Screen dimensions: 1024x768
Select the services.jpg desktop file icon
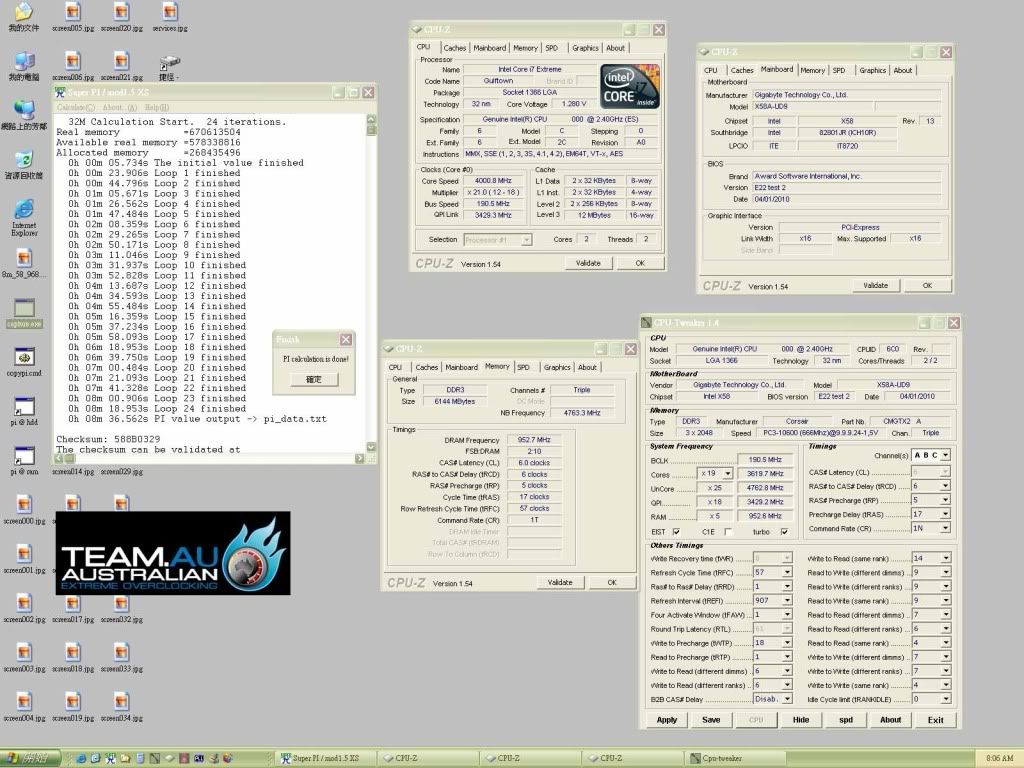(x=170, y=17)
